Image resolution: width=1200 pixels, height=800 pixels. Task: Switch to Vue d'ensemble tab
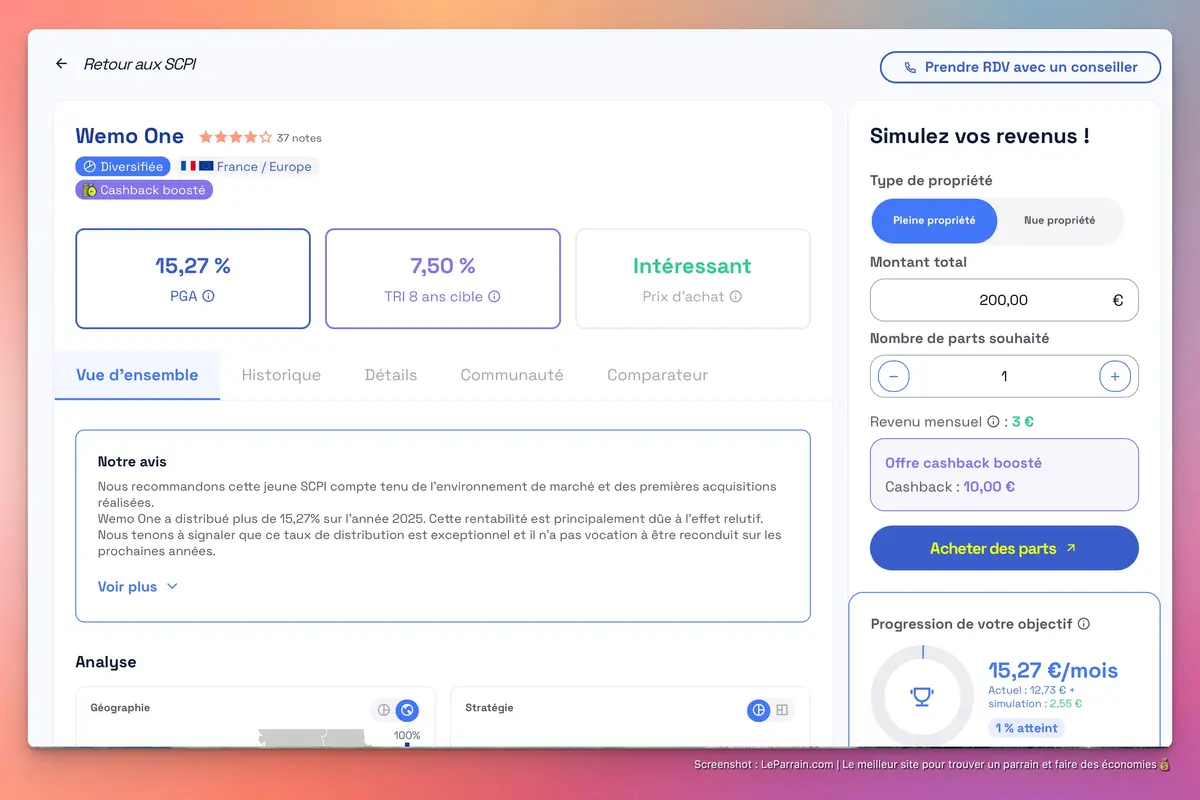(137, 375)
